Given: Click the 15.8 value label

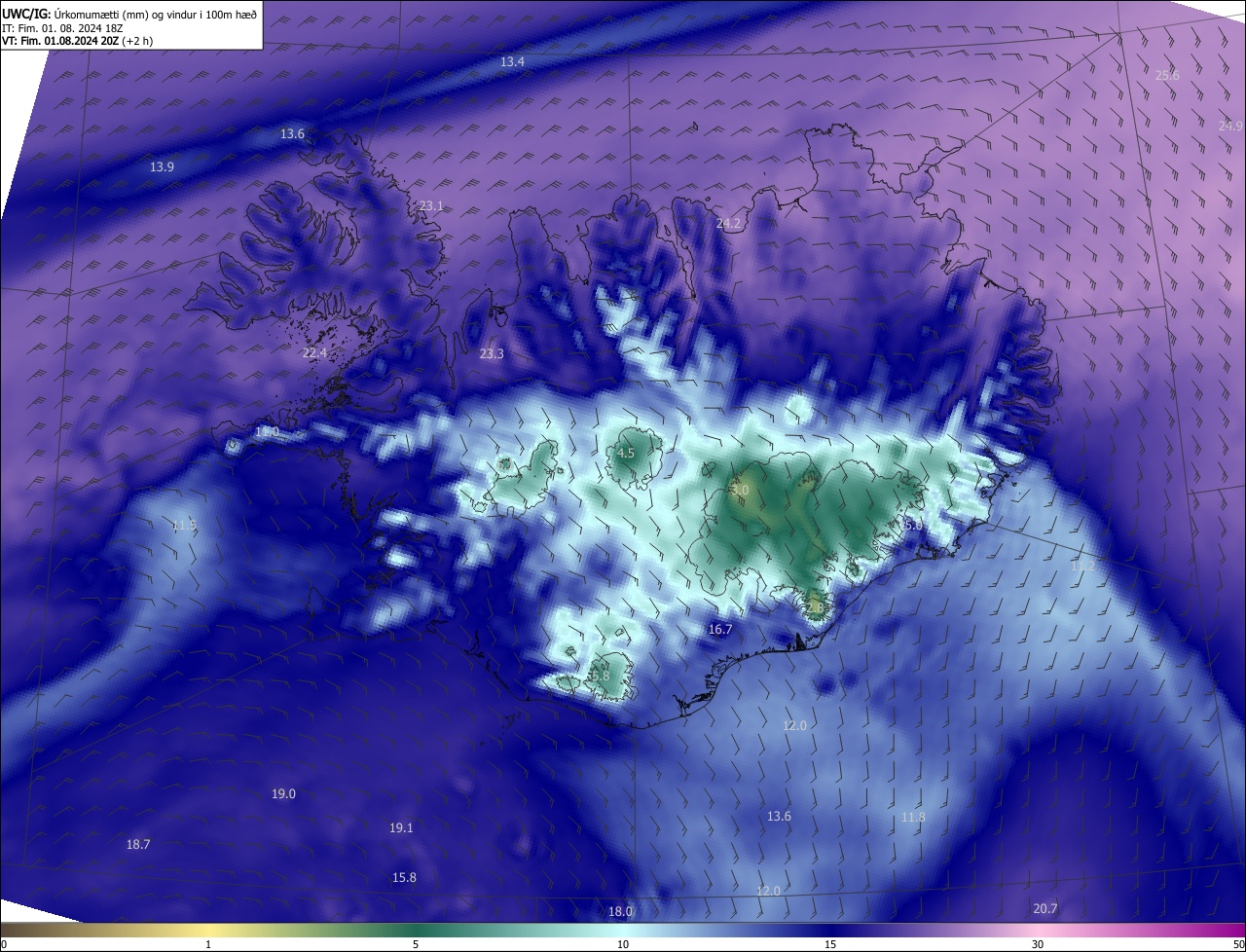Looking at the screenshot, I should [404, 878].
